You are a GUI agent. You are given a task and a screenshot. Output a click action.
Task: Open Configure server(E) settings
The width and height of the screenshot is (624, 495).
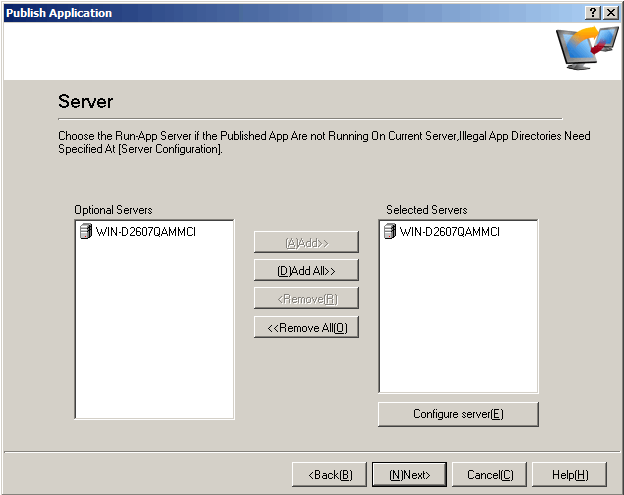458,414
